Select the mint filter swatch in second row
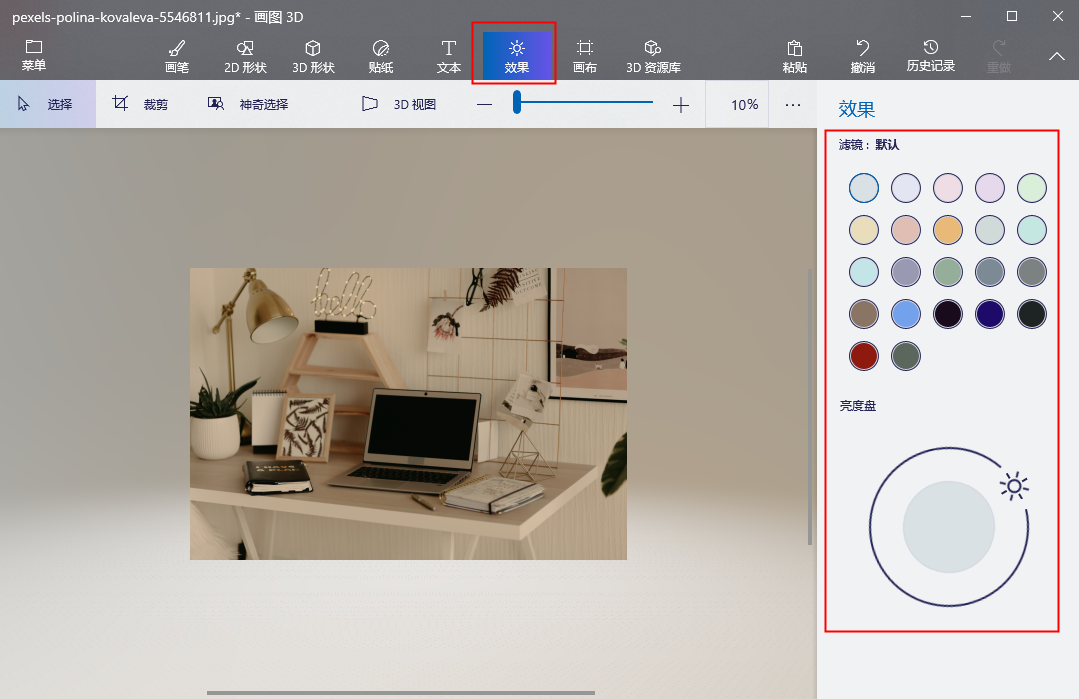The width and height of the screenshot is (1079, 699). (x=1032, y=230)
